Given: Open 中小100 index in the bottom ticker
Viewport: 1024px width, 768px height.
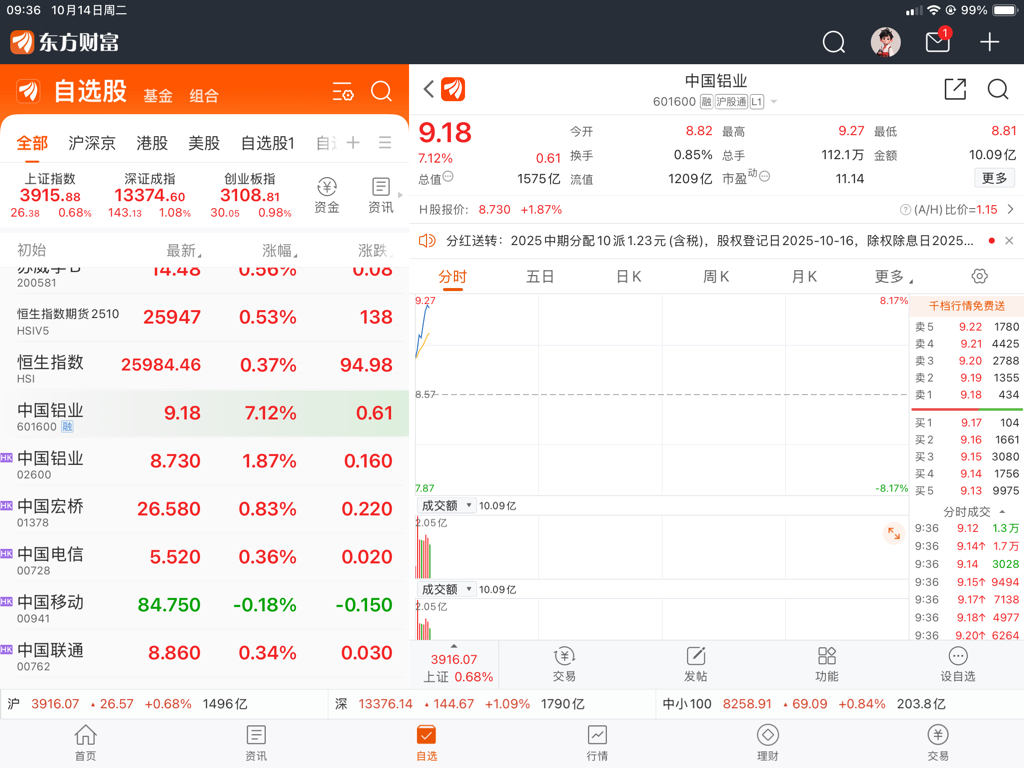Looking at the screenshot, I should click(x=803, y=704).
